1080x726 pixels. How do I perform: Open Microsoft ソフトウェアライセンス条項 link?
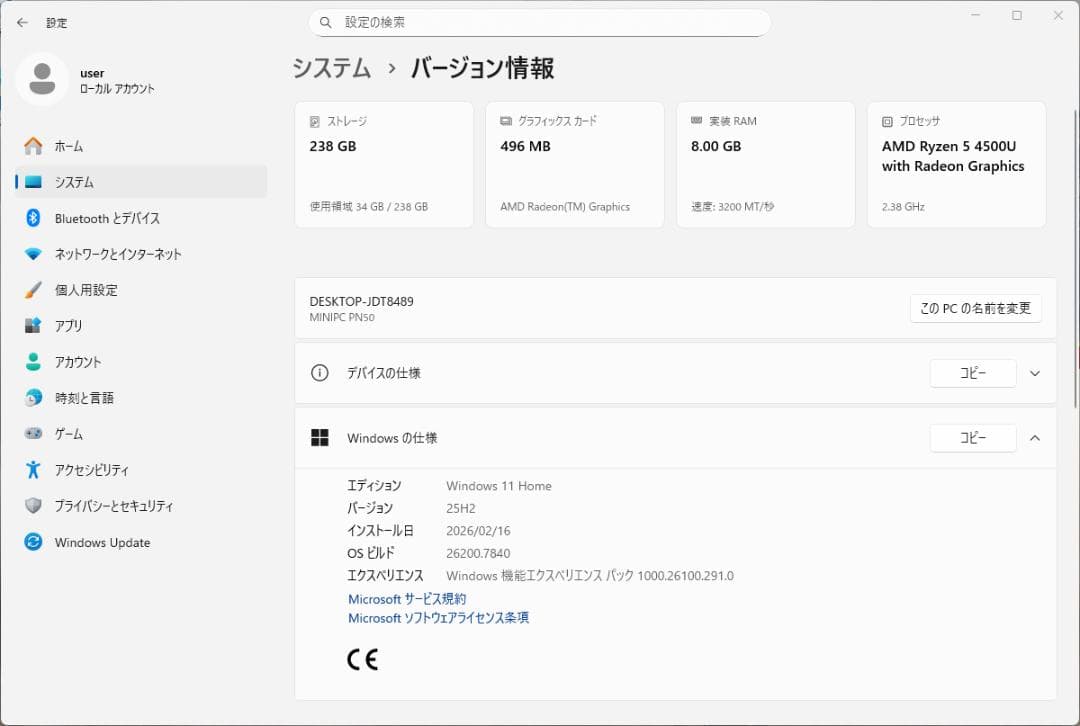(439, 618)
